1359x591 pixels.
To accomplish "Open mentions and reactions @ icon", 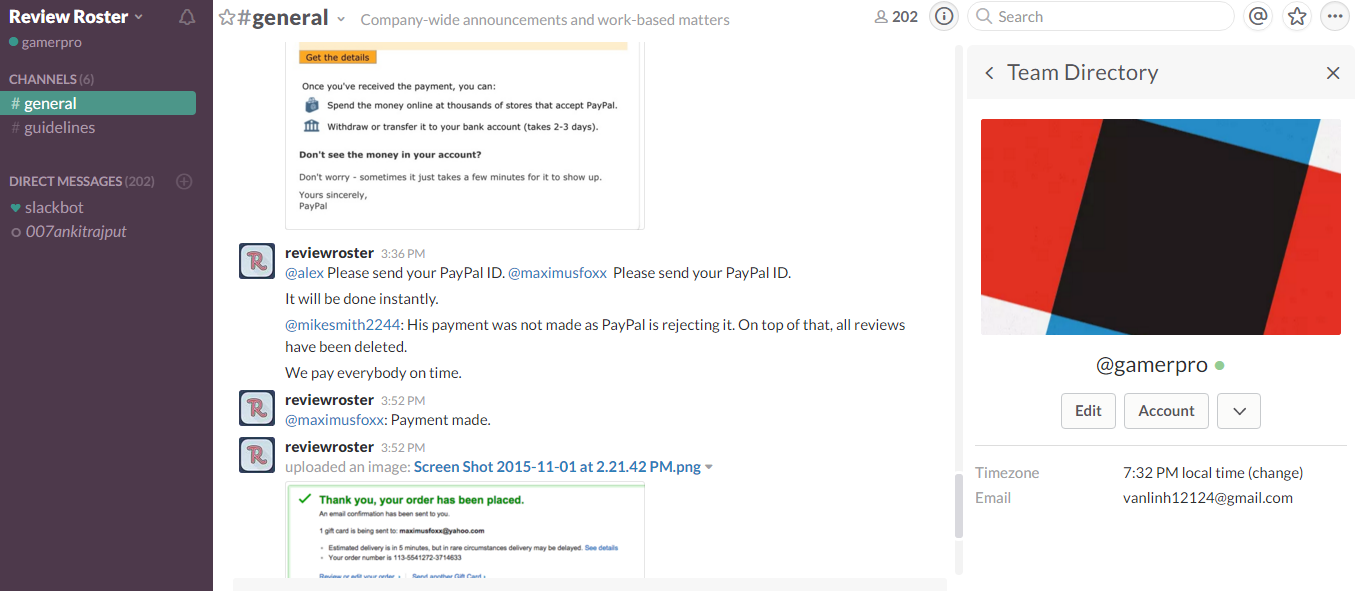I will click(x=1259, y=16).
